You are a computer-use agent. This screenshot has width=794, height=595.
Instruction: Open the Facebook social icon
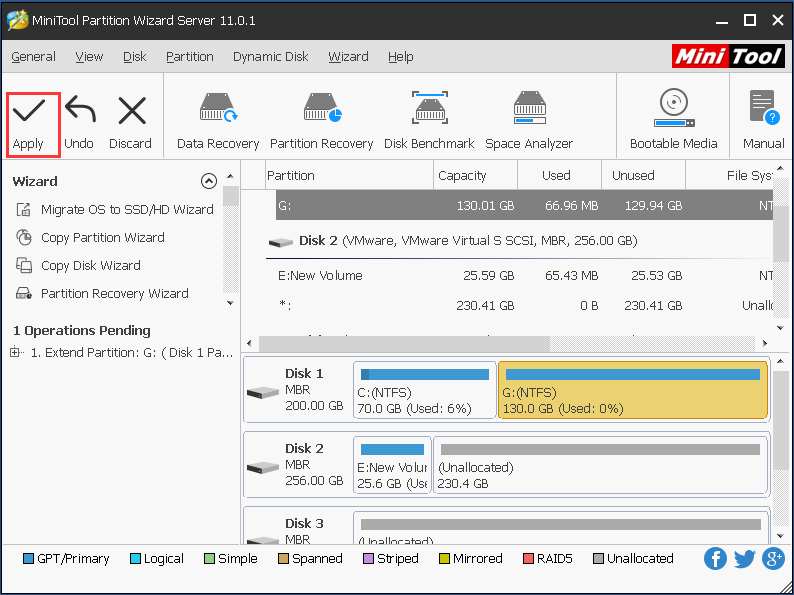pos(715,559)
